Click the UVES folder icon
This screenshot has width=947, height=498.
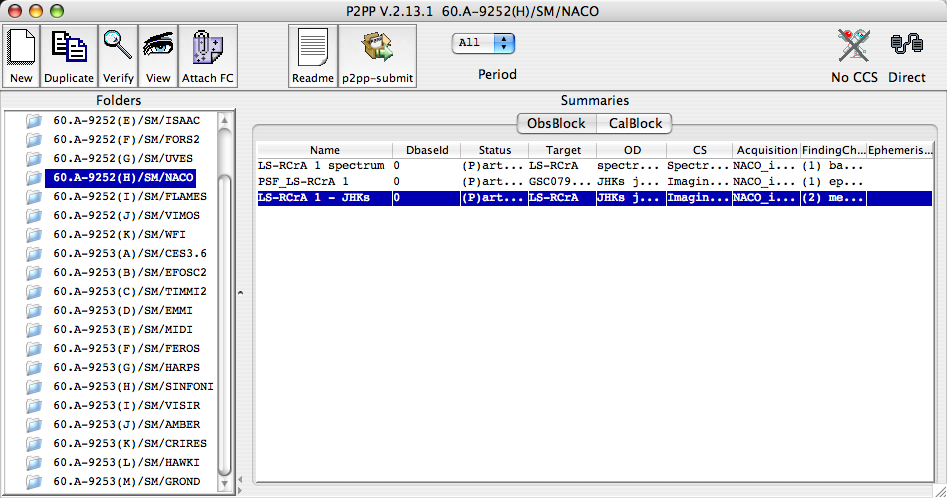pyautogui.click(x=34, y=159)
